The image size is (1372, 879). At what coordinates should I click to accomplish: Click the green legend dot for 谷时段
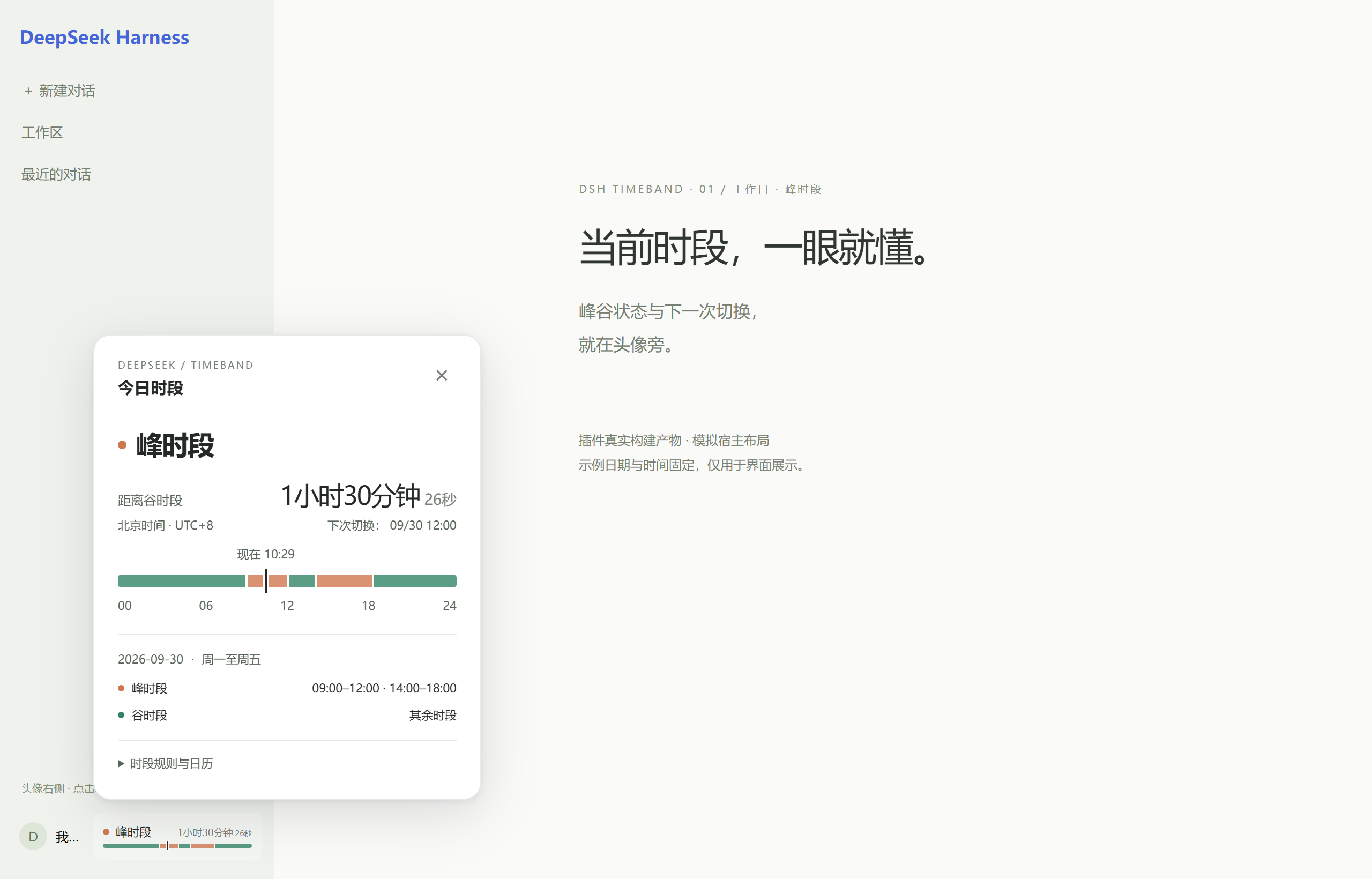[x=121, y=715]
